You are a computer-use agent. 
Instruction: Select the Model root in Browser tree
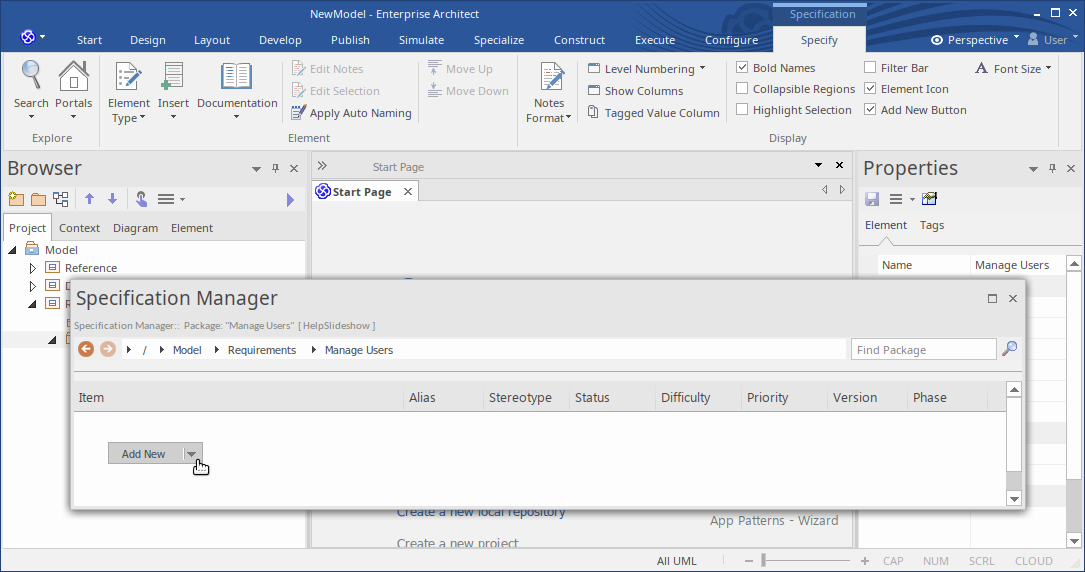click(61, 250)
